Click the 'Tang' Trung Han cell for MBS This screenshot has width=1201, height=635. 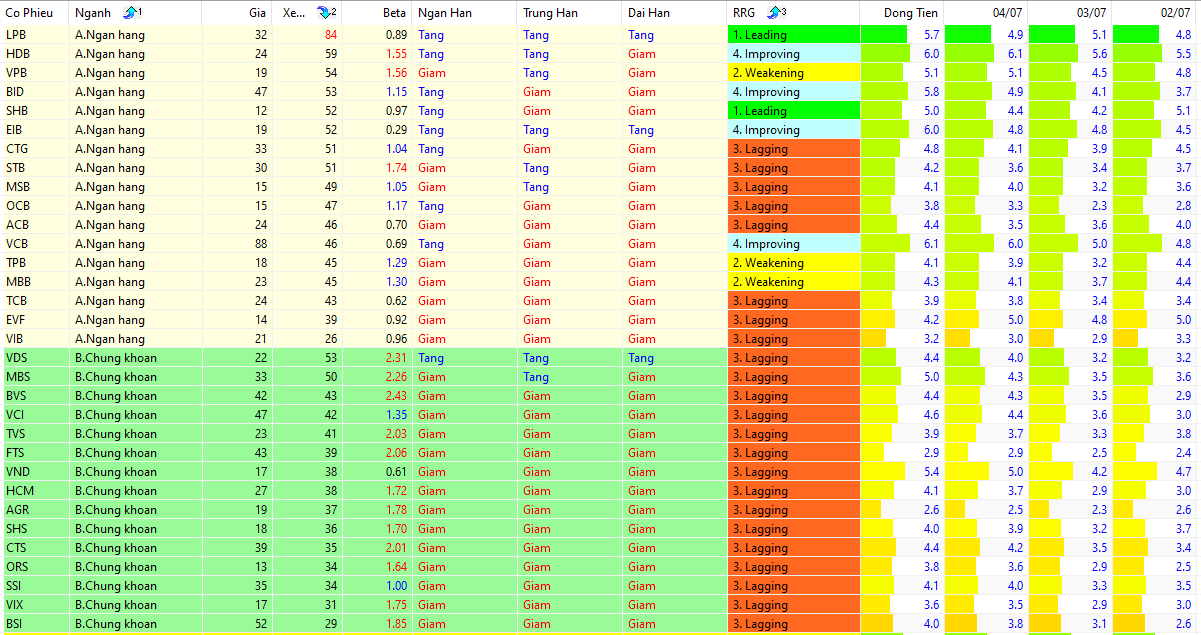tap(569, 377)
